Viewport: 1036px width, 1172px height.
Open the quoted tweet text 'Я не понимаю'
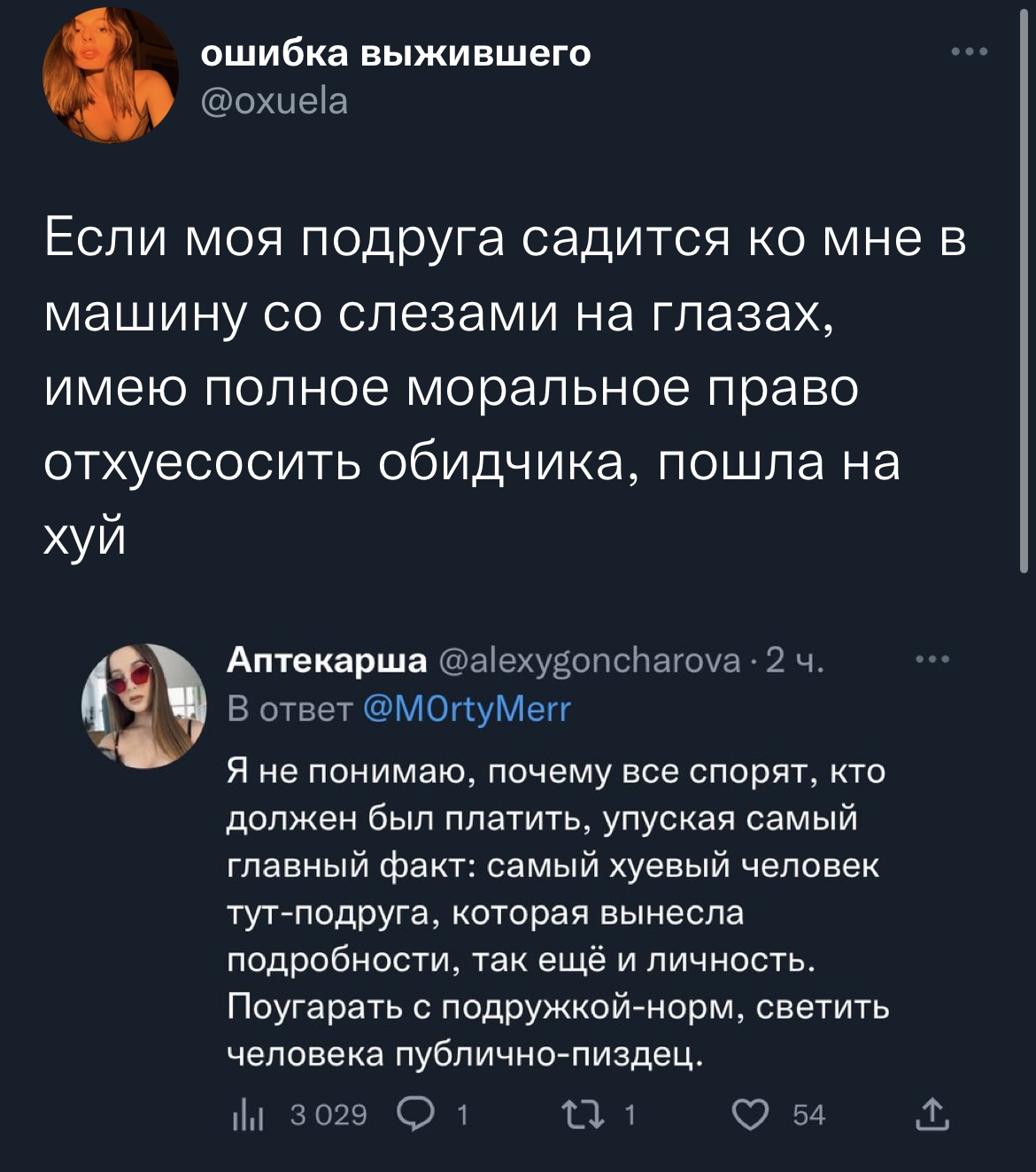coord(558,912)
